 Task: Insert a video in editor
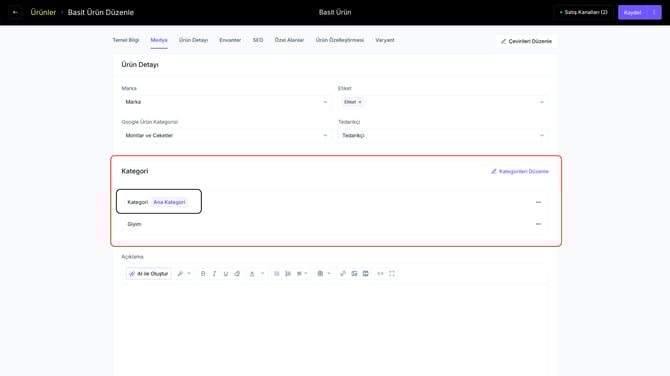pos(365,273)
